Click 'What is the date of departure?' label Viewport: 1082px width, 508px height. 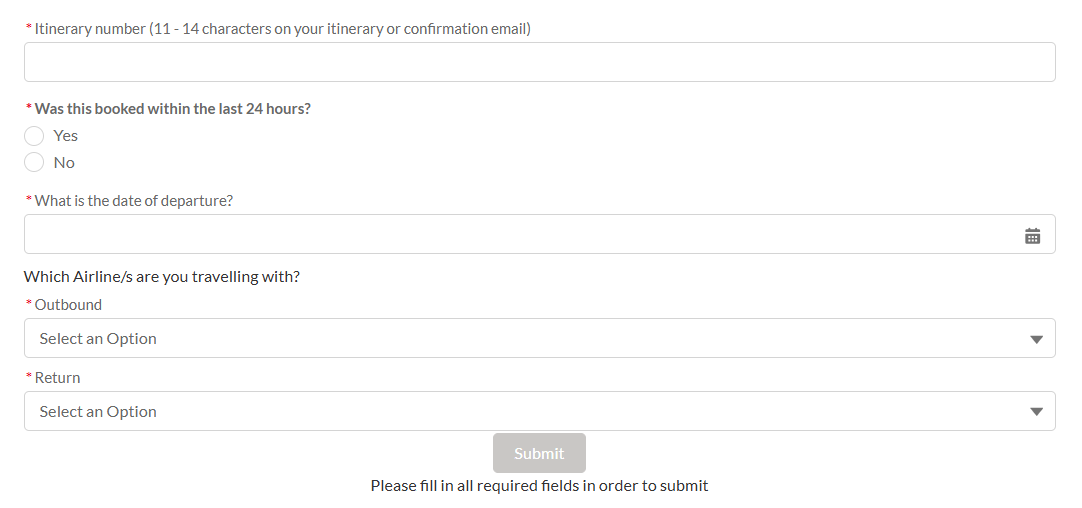pos(134,201)
